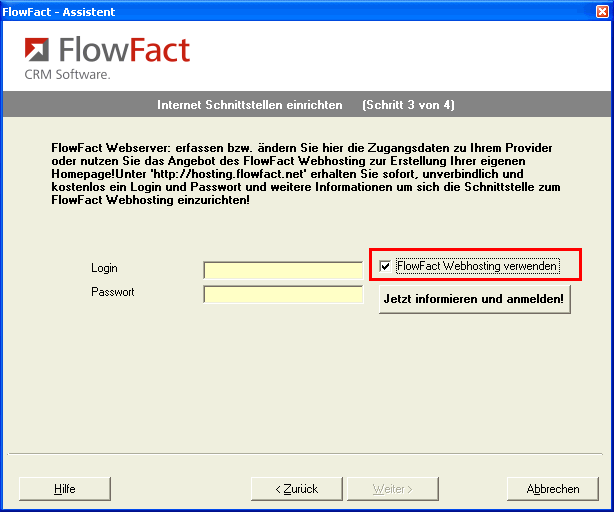Click the Internet Schnittstellen einrichten title
Image resolution: width=614 pixels, height=512 pixels.
(250, 105)
